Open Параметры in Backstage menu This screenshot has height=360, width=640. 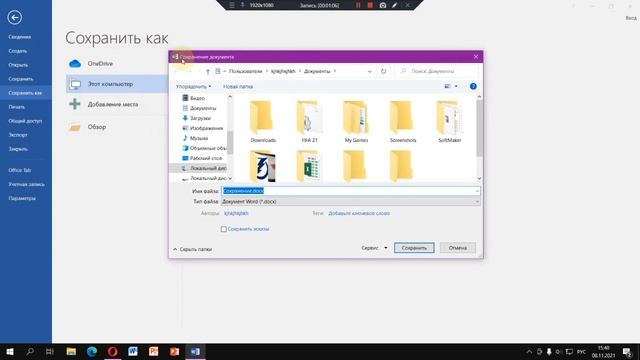pos(22,198)
